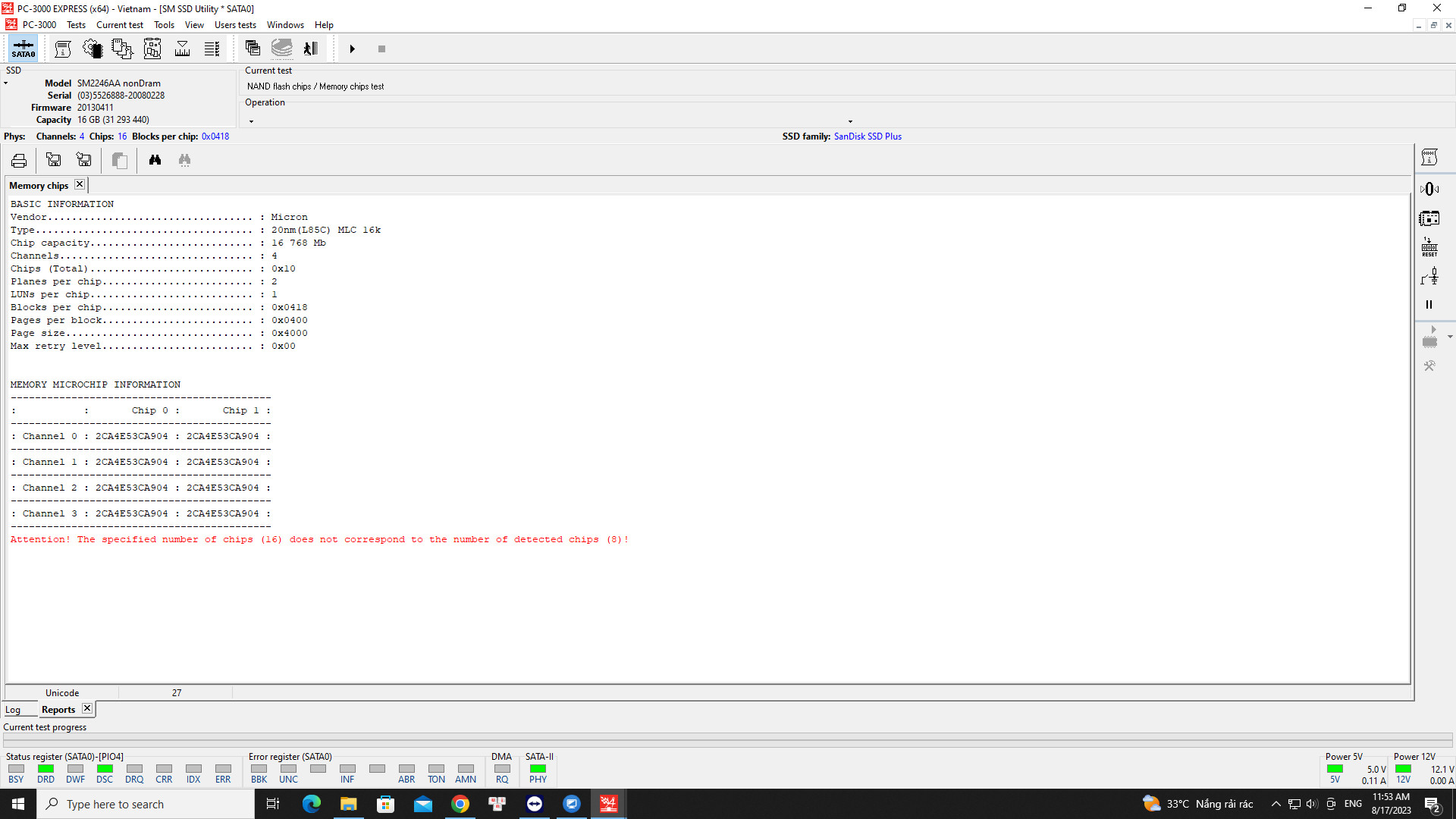Open Microsoft Edge from the taskbar
1456x819 pixels.
pos(312,804)
